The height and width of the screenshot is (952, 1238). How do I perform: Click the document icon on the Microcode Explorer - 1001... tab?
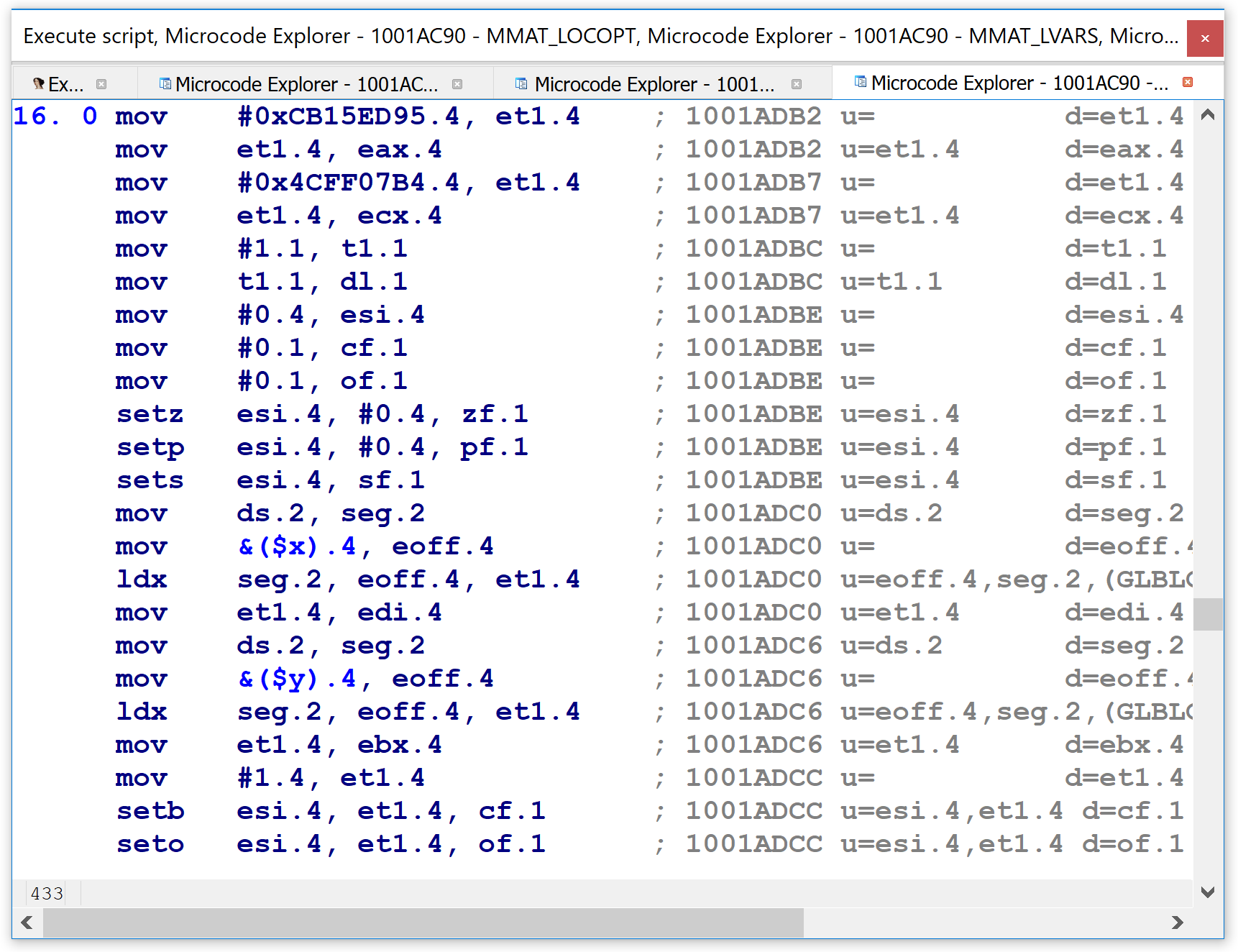click(x=522, y=84)
